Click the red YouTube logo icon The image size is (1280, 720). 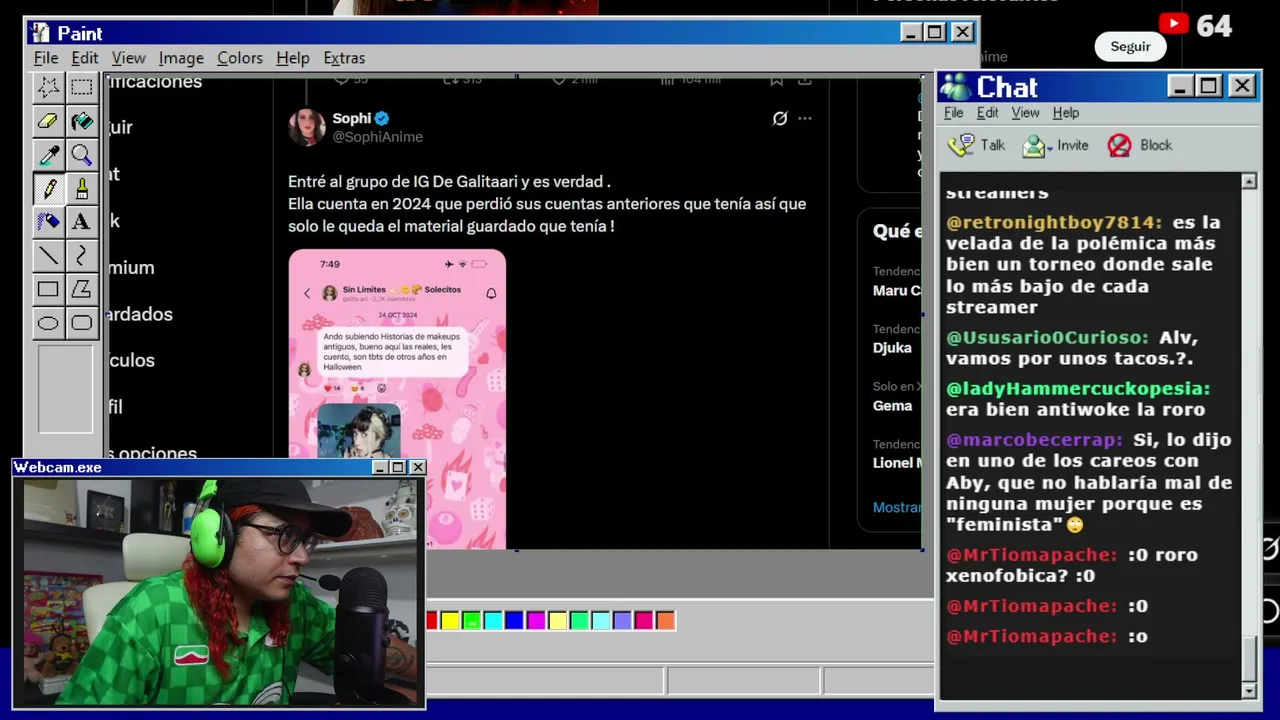click(1174, 24)
